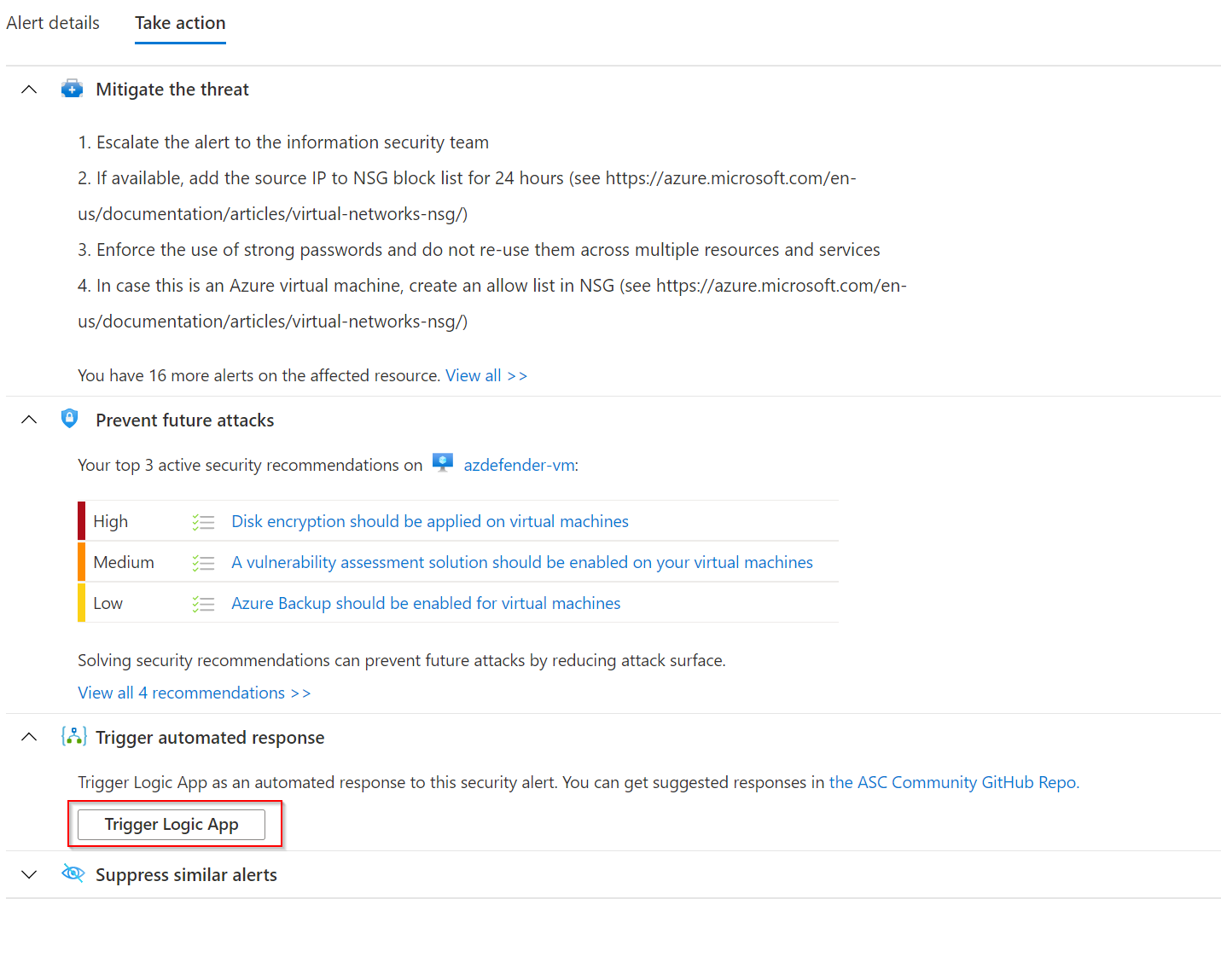1221x980 pixels.
Task: Click checklist icon beside Disk encryption recommendation
Action: [x=203, y=522]
